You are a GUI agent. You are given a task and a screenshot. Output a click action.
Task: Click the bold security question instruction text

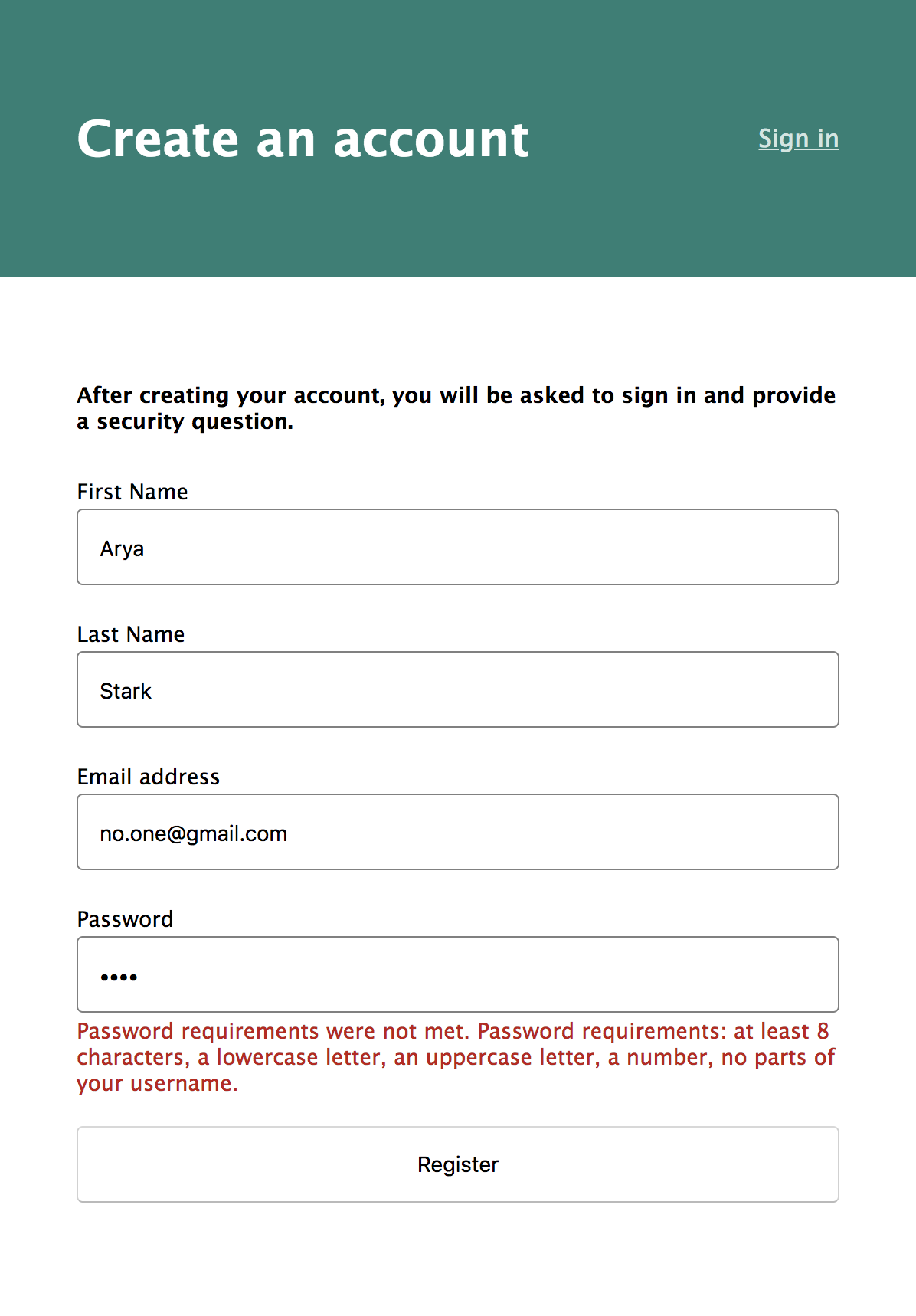point(456,395)
